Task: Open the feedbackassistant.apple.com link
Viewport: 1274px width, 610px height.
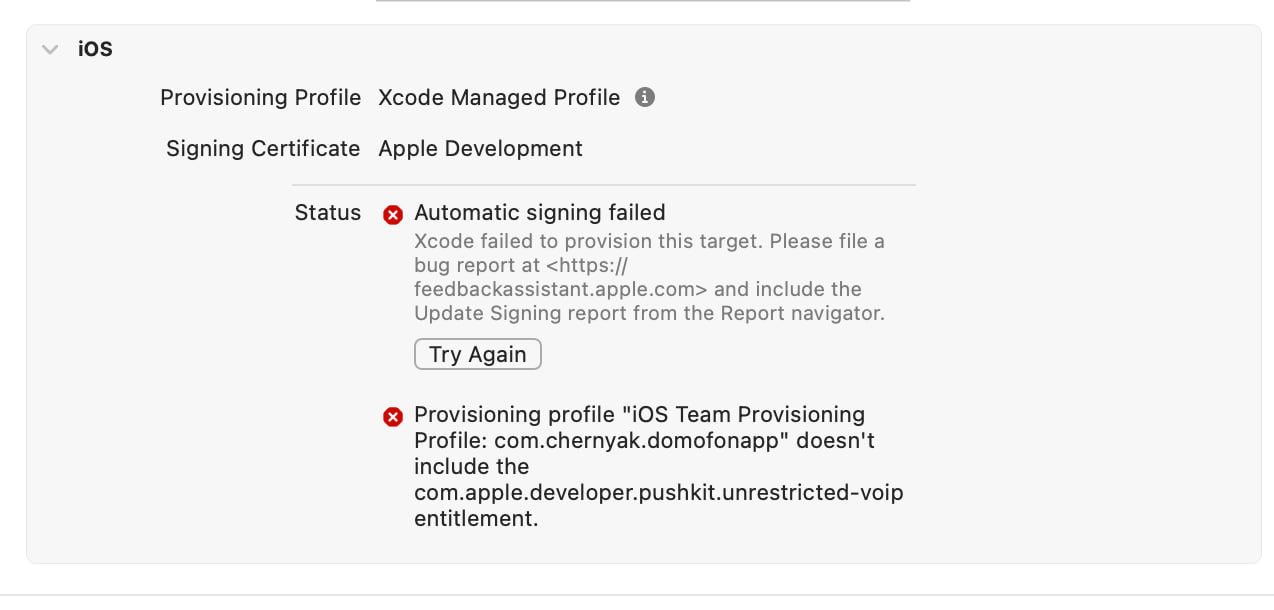Action: pos(561,289)
